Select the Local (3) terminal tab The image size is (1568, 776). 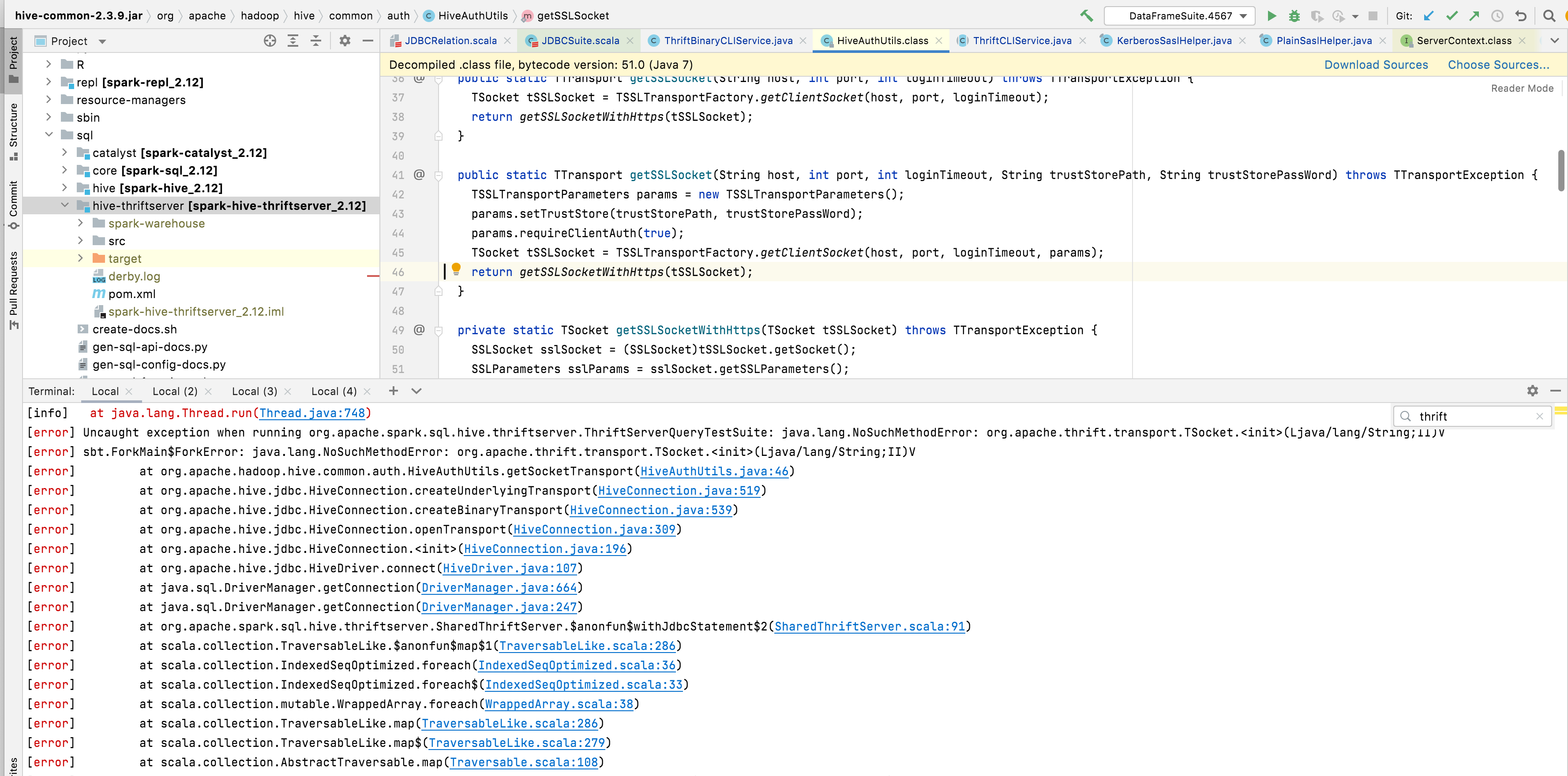[254, 391]
